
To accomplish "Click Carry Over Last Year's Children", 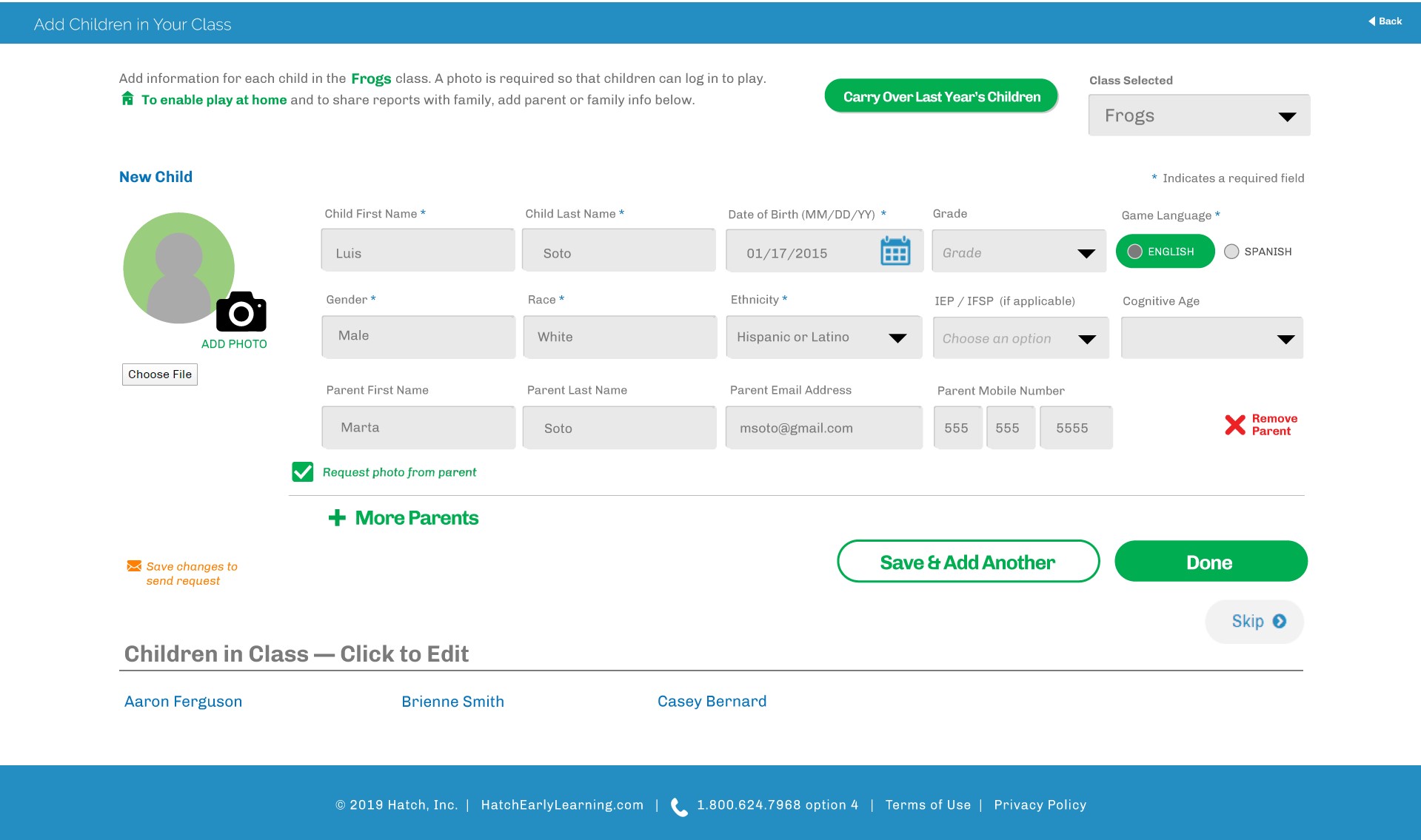I will 941,97.
